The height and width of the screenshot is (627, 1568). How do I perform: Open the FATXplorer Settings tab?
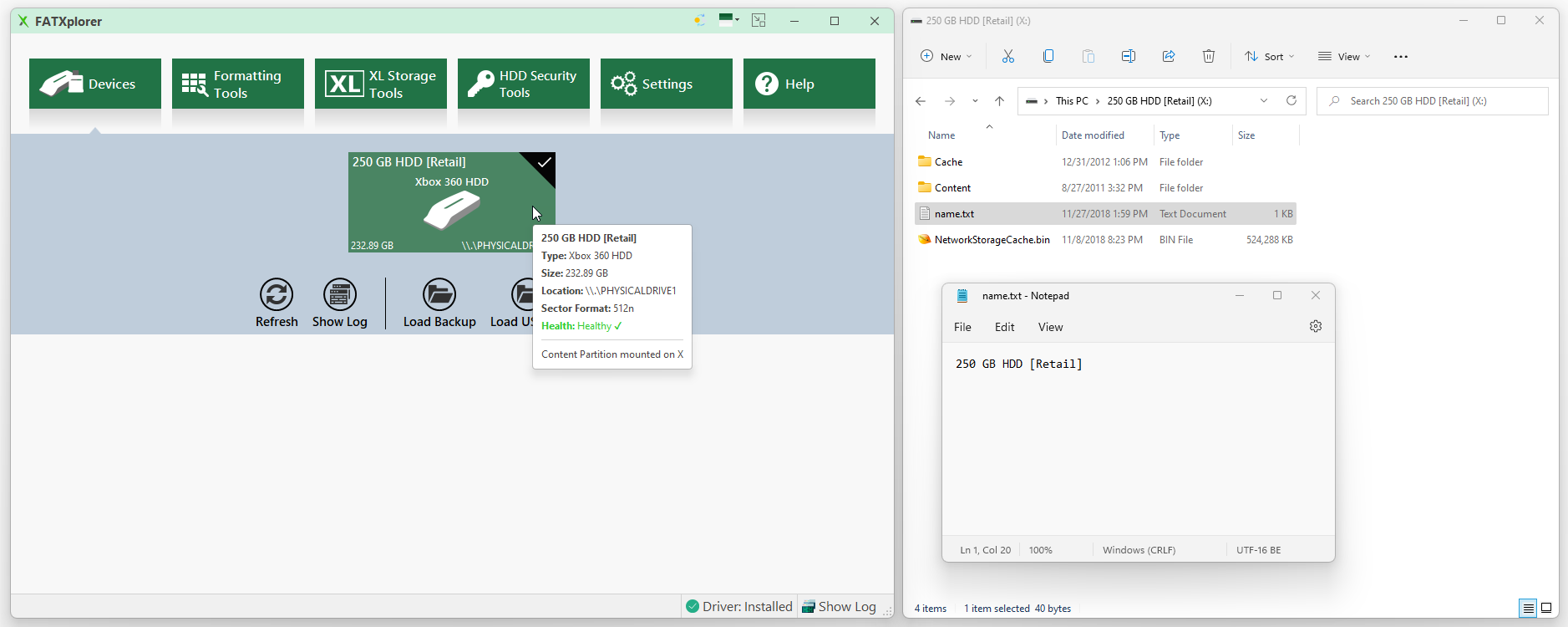[667, 84]
